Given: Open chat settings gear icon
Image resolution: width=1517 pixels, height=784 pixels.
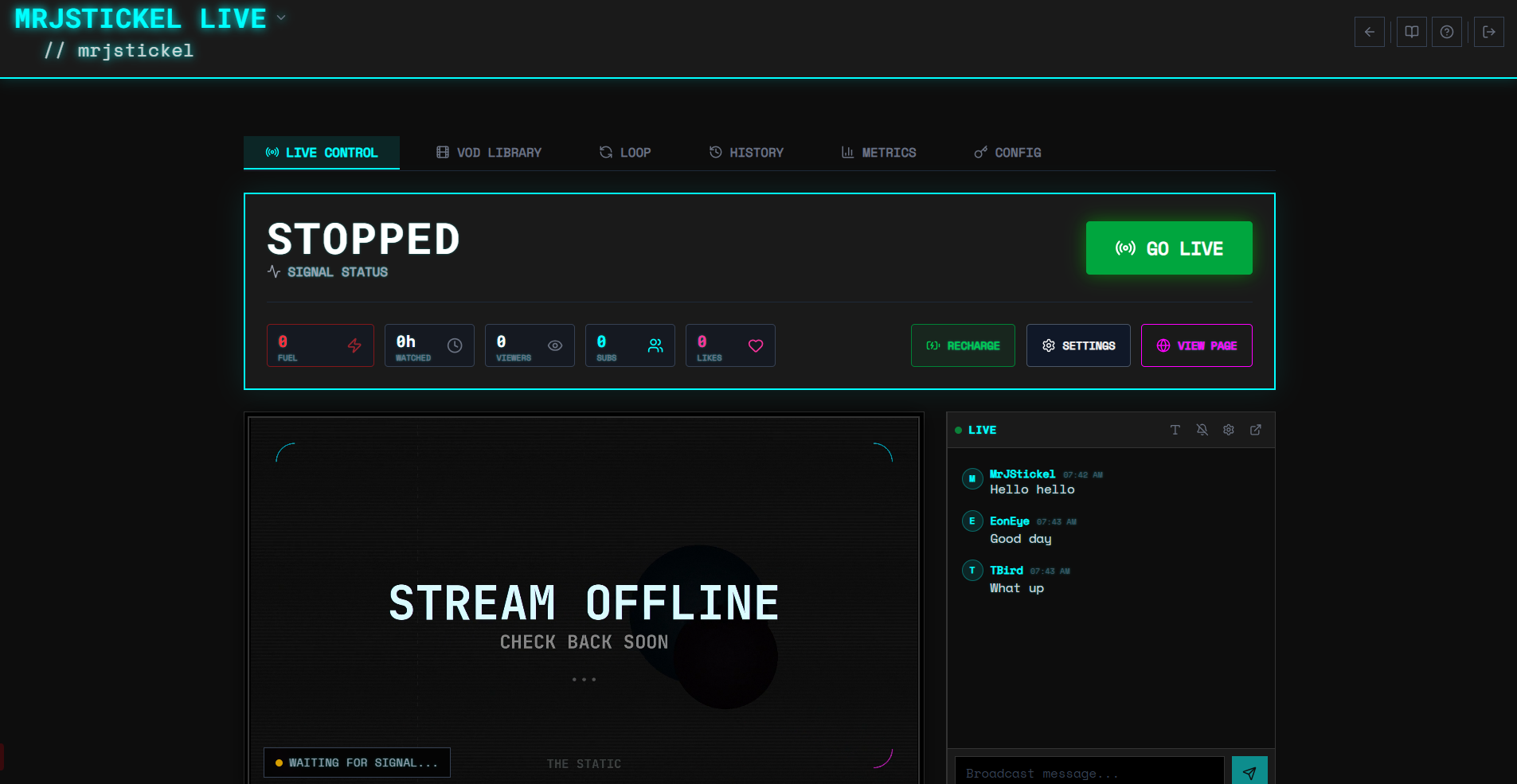Looking at the screenshot, I should 1229,430.
